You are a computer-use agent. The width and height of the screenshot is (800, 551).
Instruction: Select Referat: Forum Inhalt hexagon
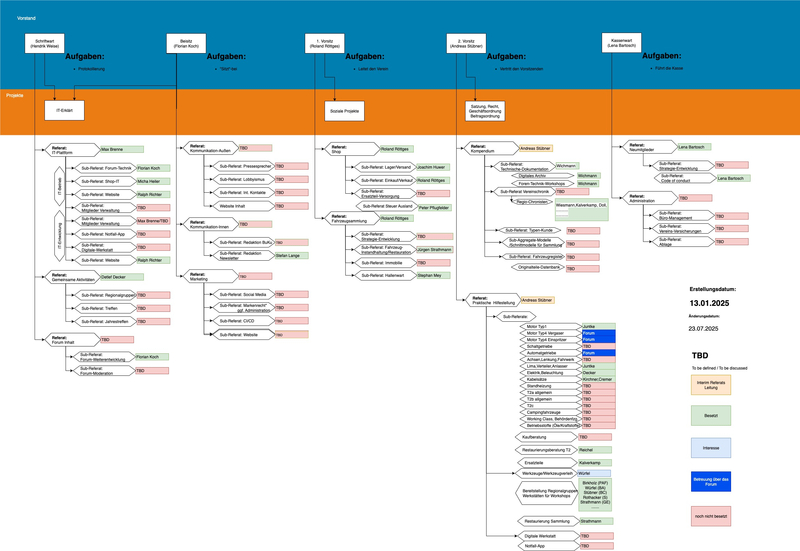pos(73,340)
